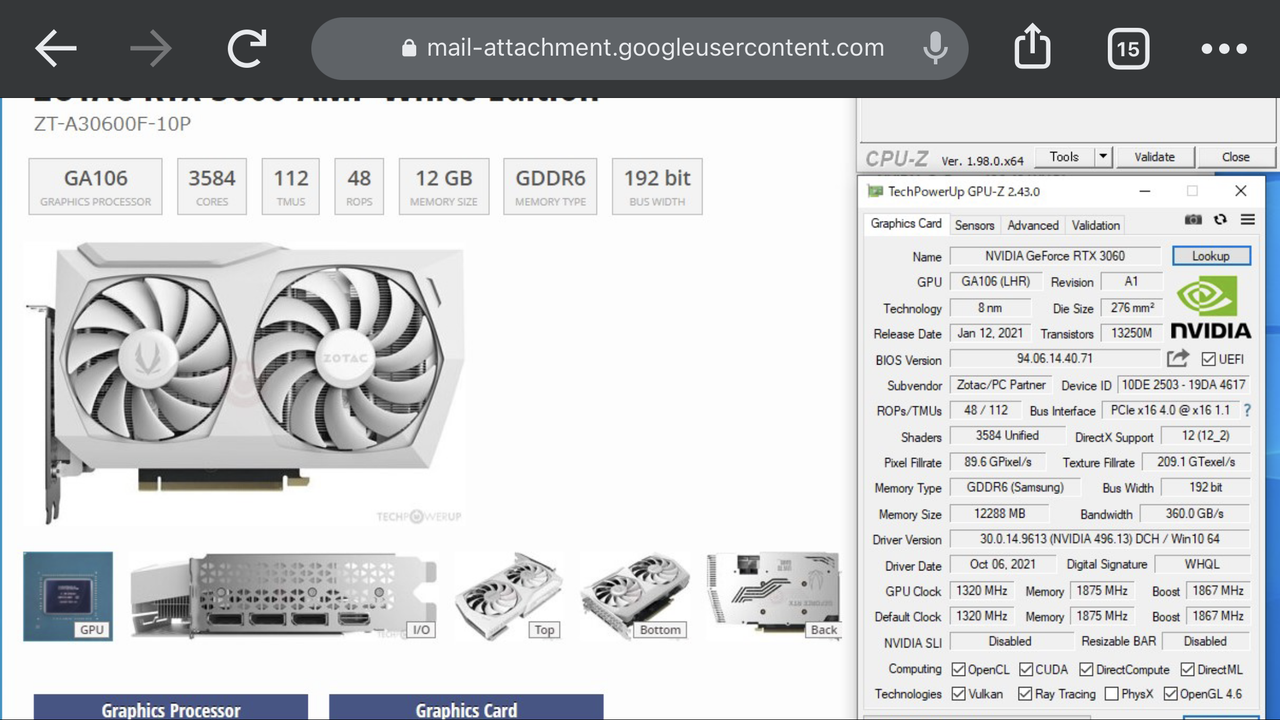This screenshot has width=1280, height=720.
Task: Click the BIOS export share icon
Action: click(x=1178, y=358)
